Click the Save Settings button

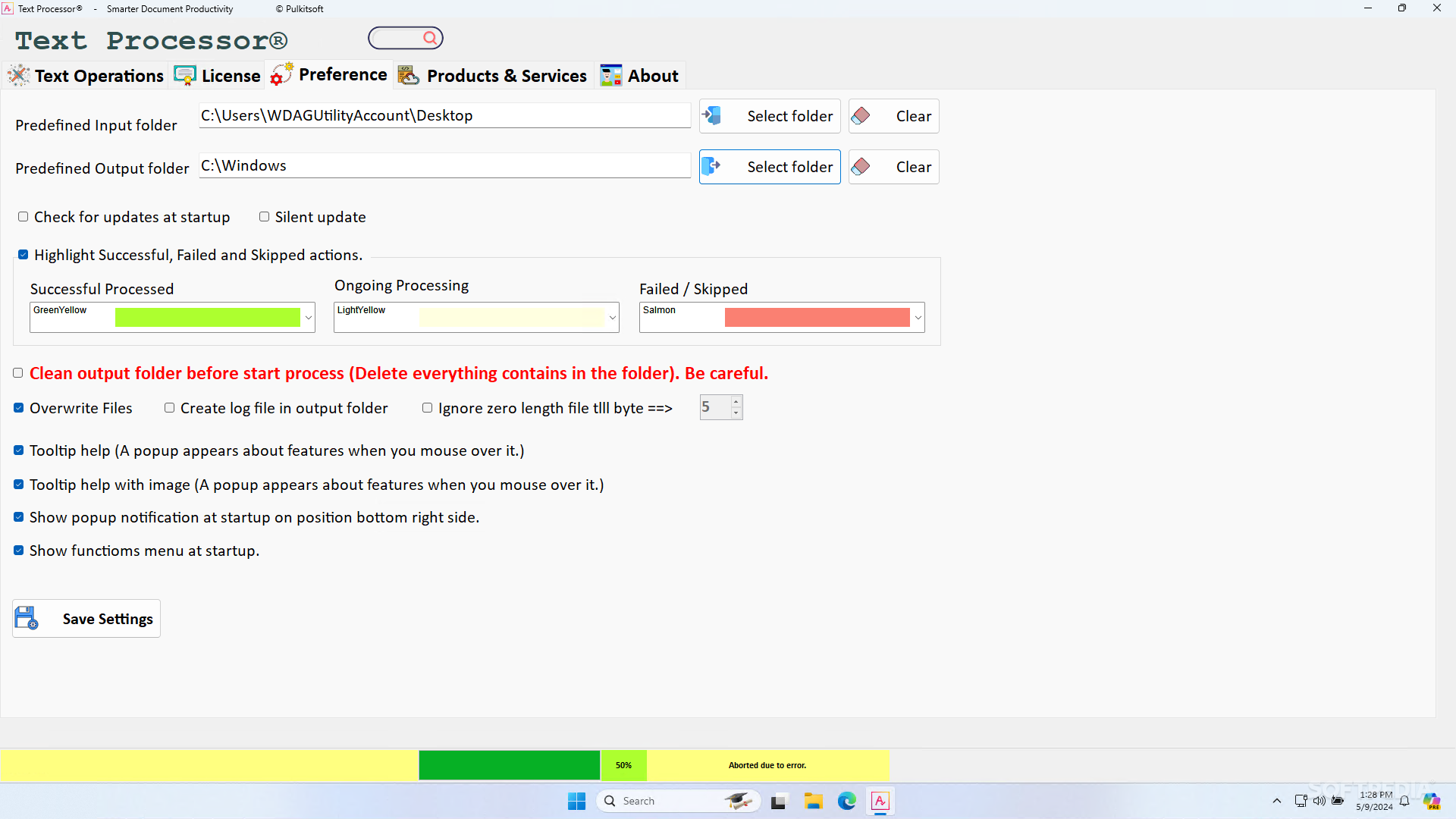[86, 619]
